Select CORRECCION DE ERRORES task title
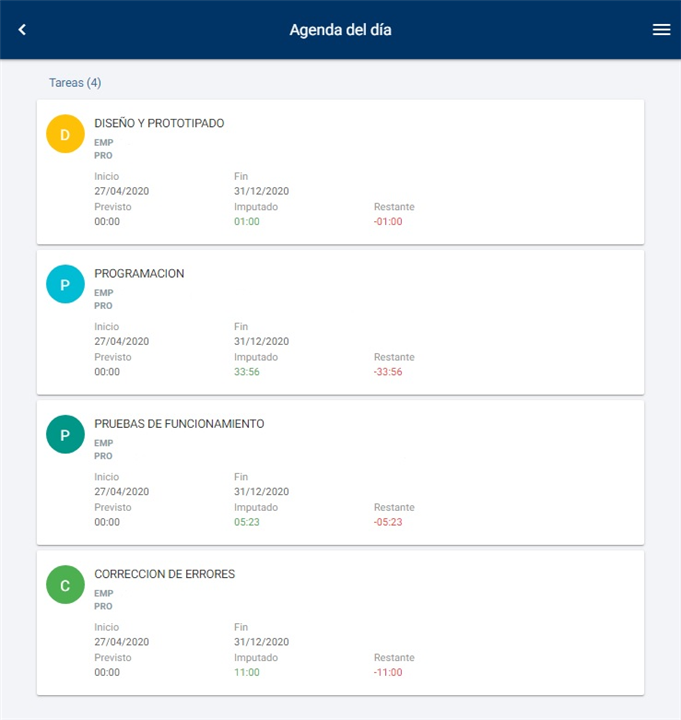 click(164, 574)
